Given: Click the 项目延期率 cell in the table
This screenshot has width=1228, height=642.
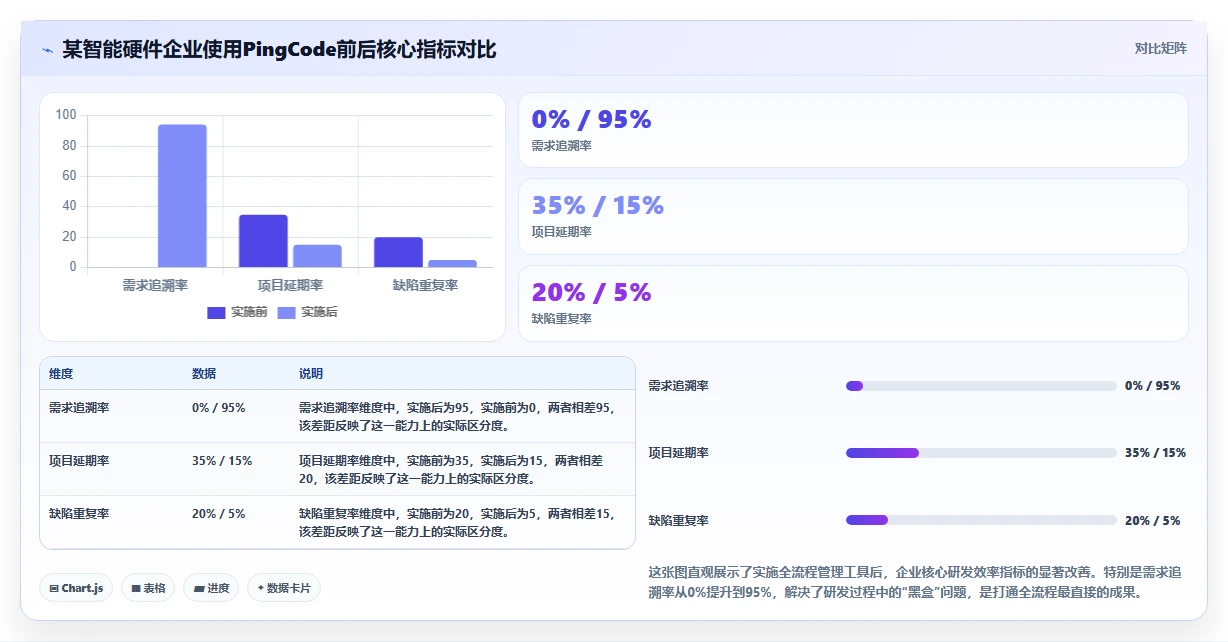Looking at the screenshot, I should point(79,461).
